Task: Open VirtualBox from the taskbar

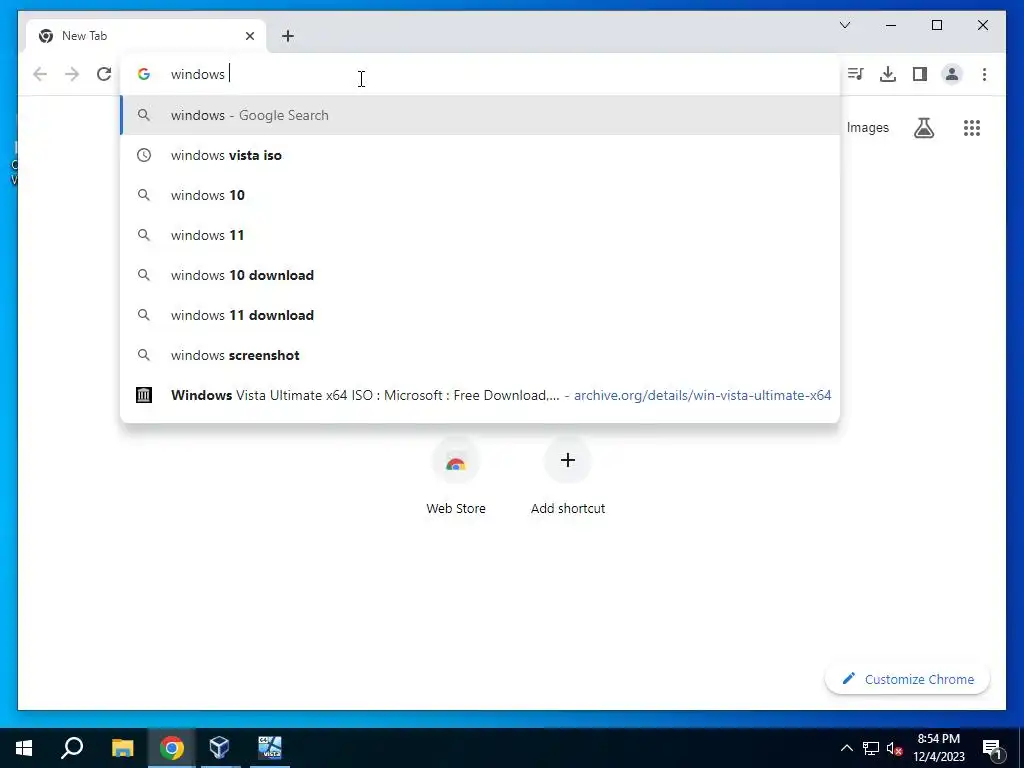Action: tap(219, 748)
